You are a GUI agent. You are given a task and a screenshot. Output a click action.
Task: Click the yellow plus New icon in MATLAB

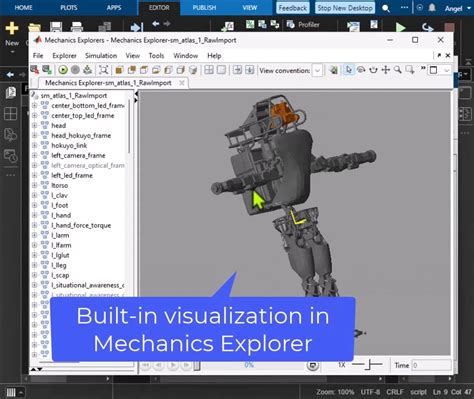tap(12, 28)
